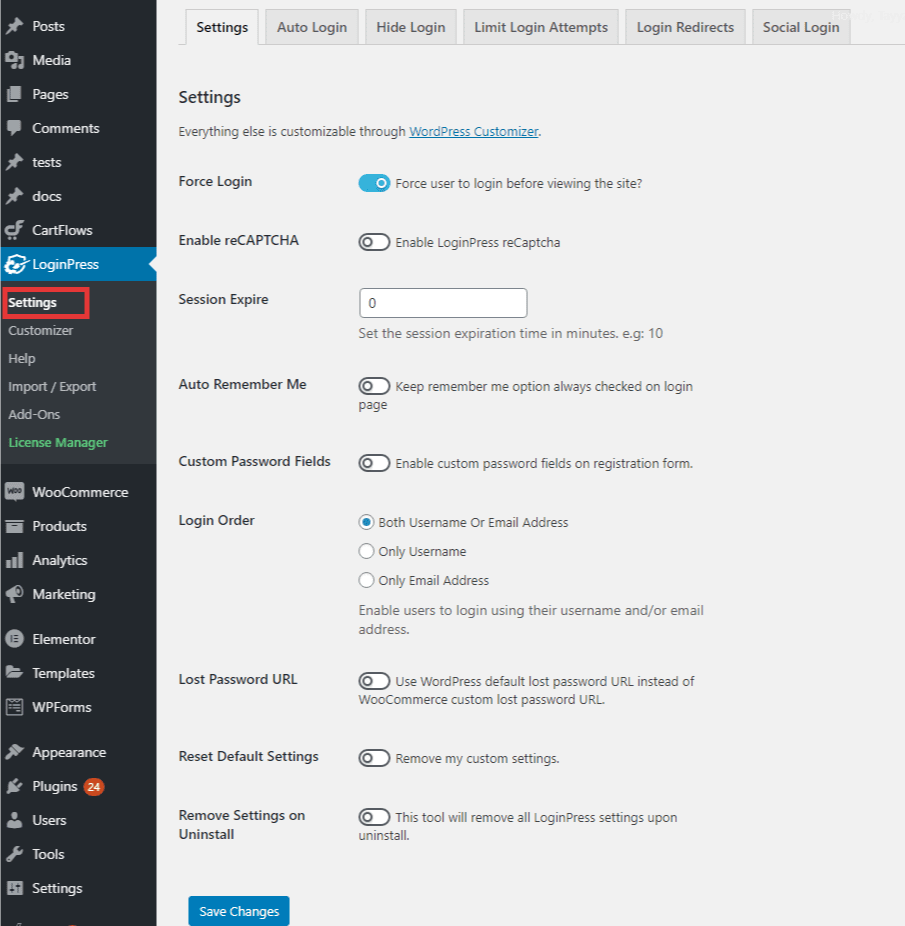Turn on Auto Remember Me toggle
905x926 pixels.
point(374,386)
